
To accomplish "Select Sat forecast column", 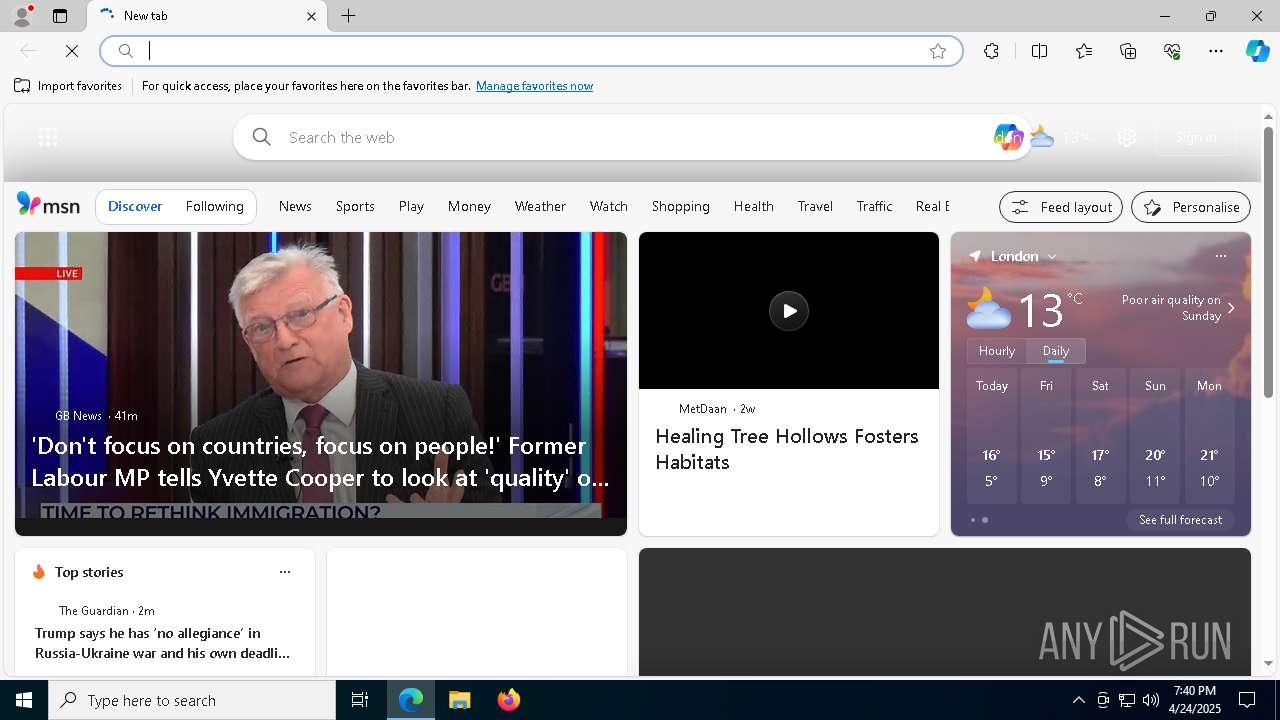I will tap(1100, 435).
